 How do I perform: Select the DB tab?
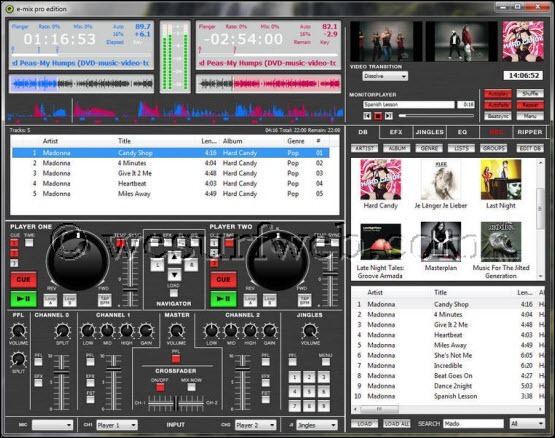(x=363, y=132)
